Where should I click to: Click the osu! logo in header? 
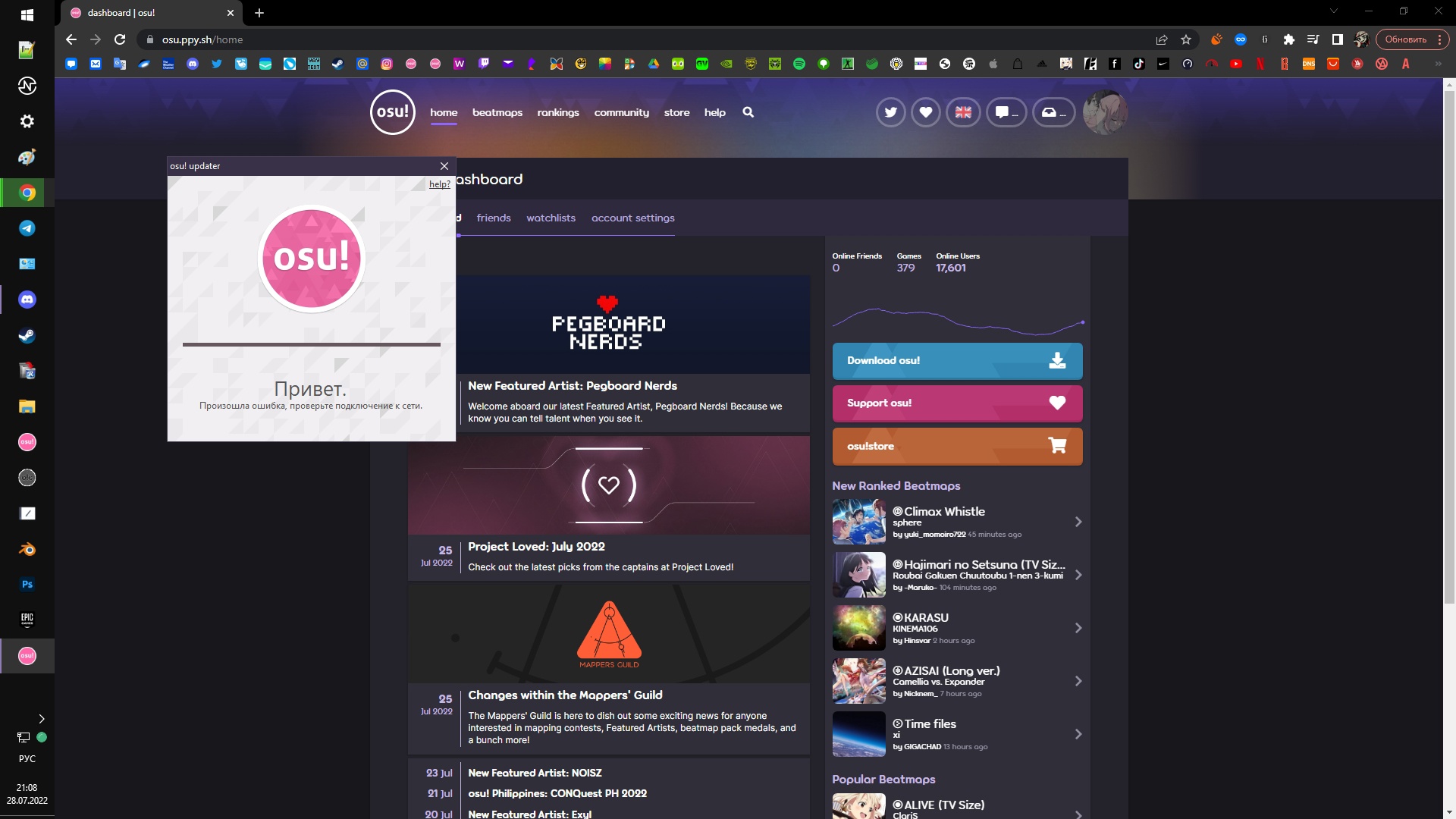[x=393, y=112]
